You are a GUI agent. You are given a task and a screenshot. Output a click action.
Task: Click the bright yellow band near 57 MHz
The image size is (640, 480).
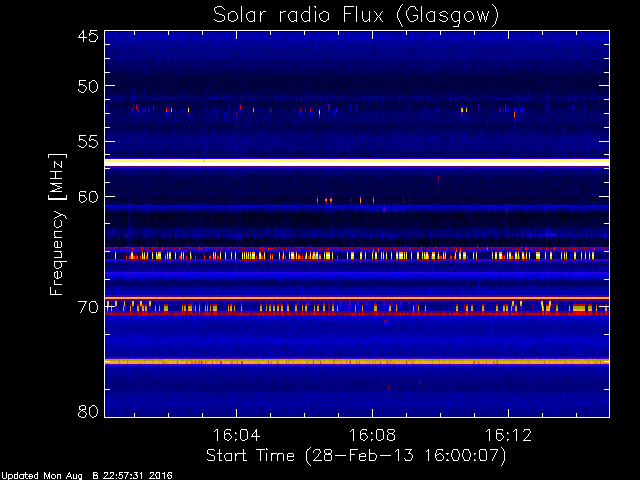click(357, 162)
